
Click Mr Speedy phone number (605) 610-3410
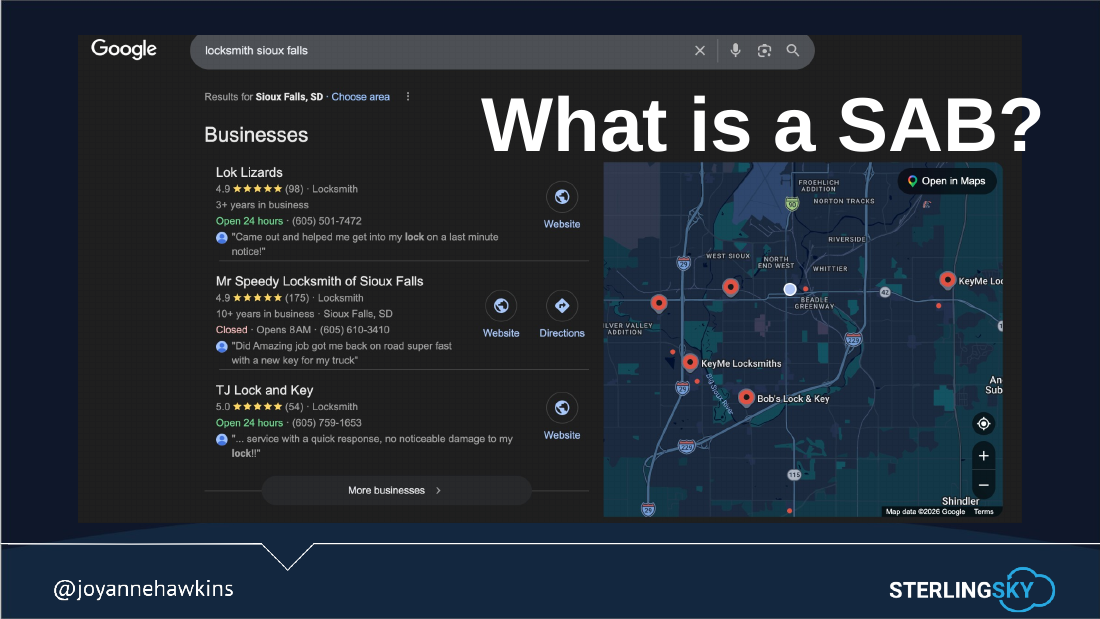[354, 330]
